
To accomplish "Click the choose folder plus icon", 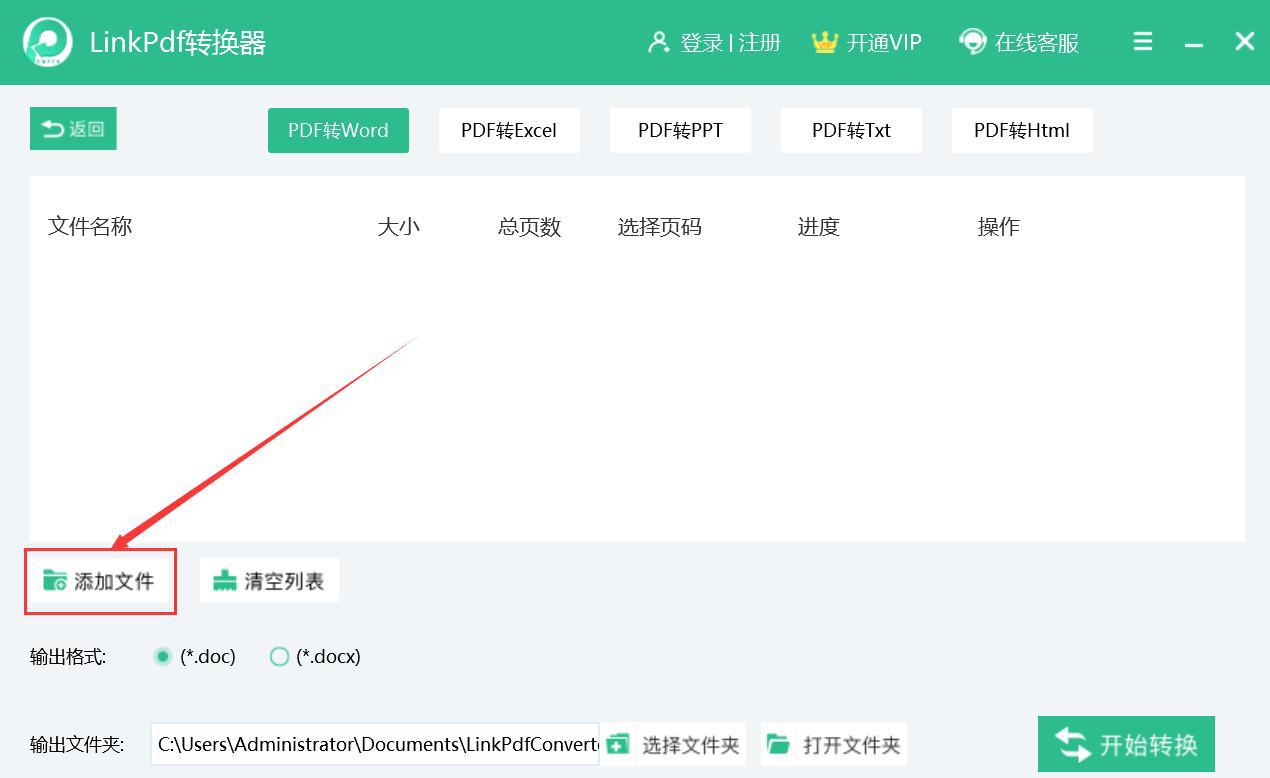I will click(619, 744).
